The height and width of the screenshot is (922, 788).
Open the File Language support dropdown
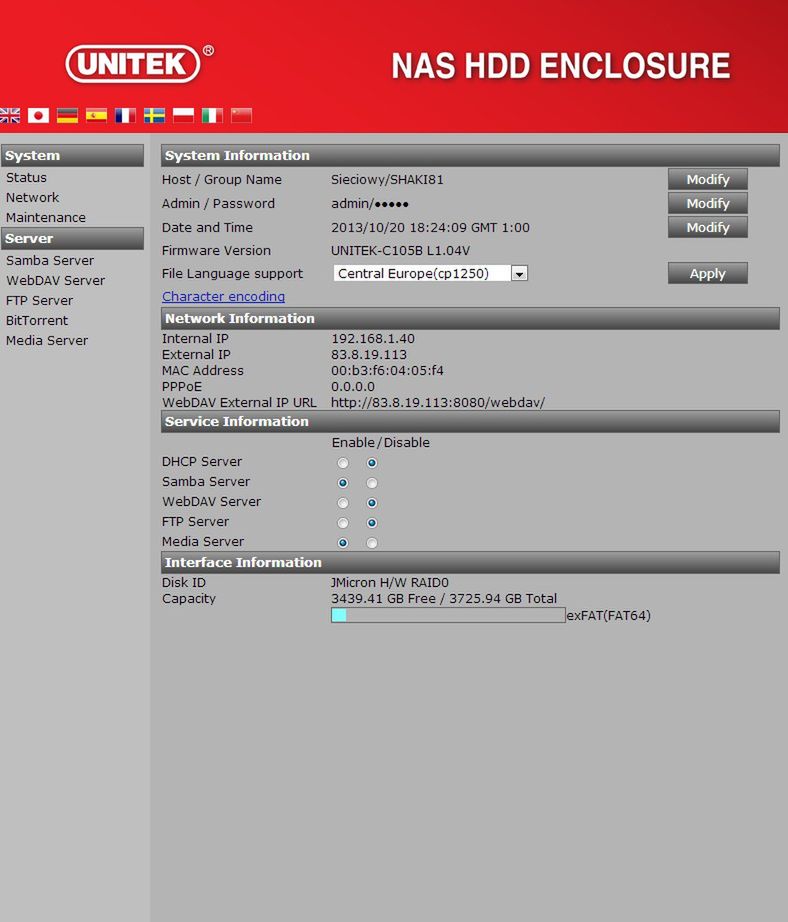tap(430, 273)
